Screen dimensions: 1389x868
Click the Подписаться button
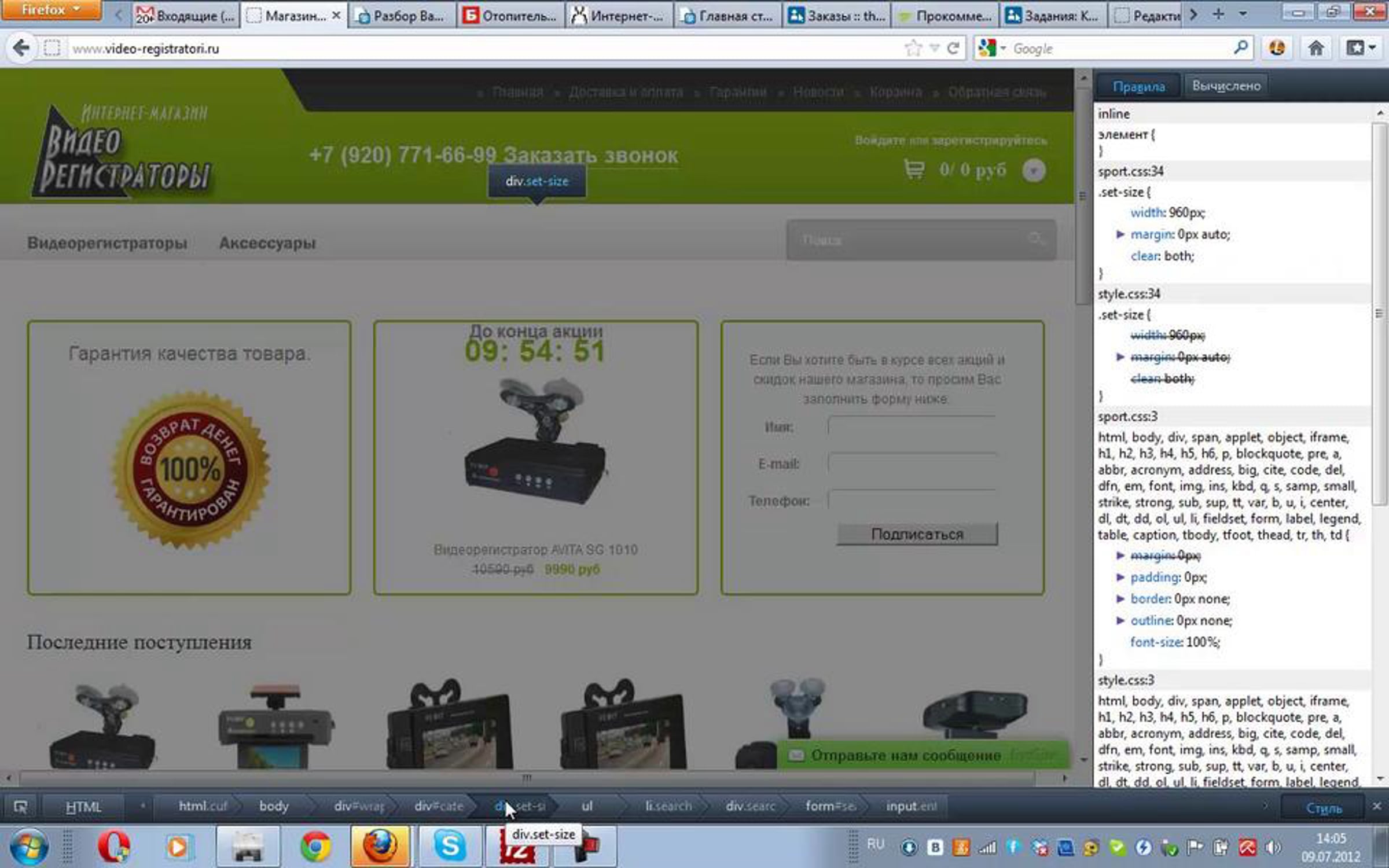(x=917, y=534)
